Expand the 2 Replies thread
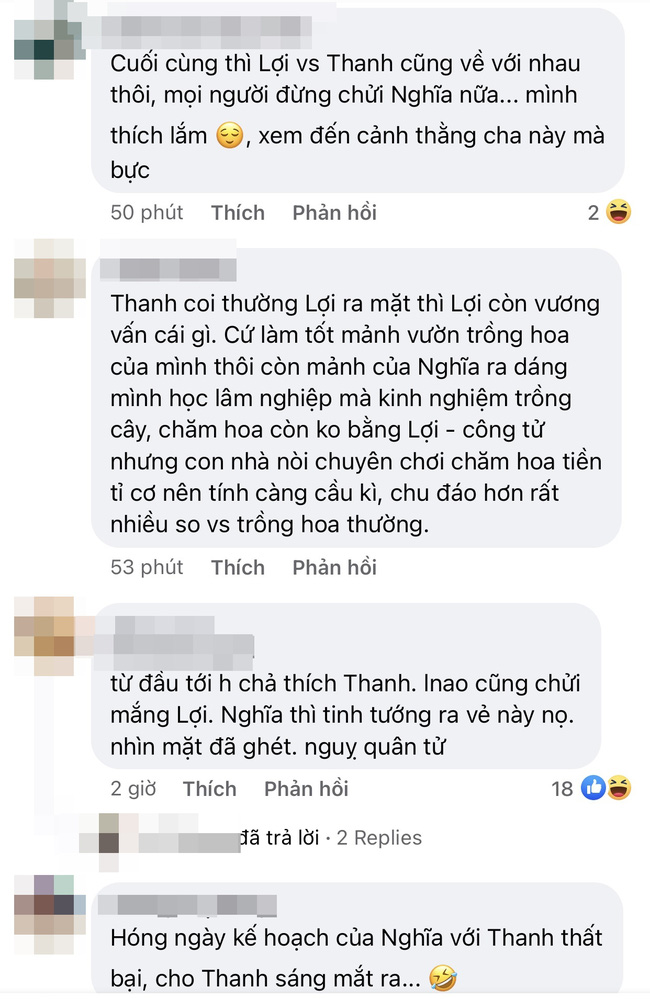Image resolution: width=650 pixels, height=999 pixels. [379, 837]
